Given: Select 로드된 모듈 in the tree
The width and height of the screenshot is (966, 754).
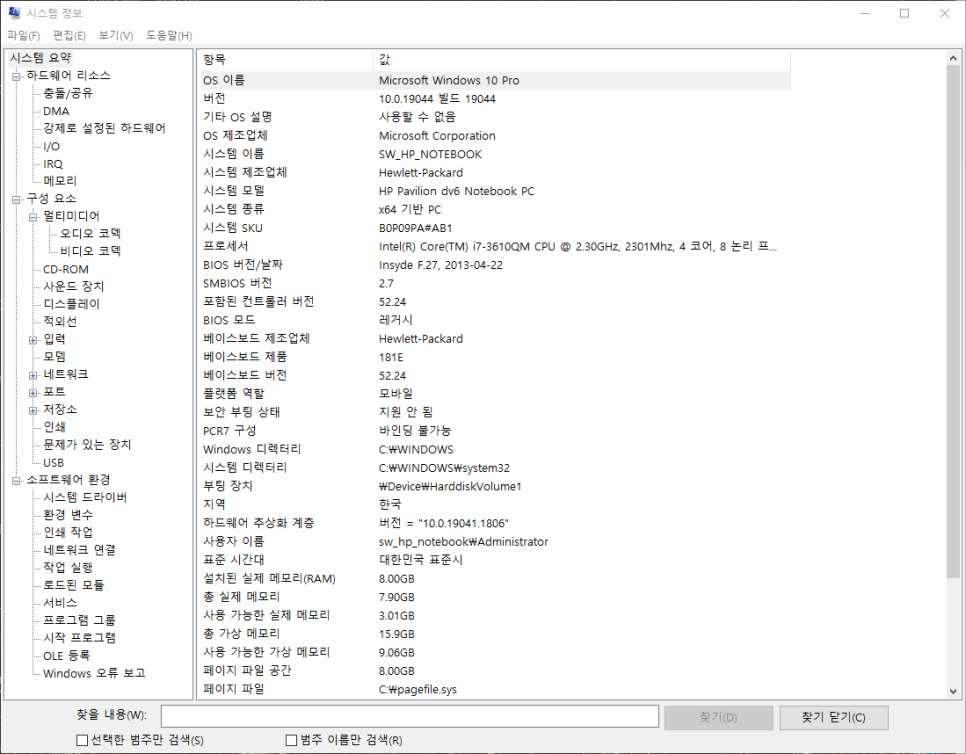Looking at the screenshot, I should pos(73,585).
